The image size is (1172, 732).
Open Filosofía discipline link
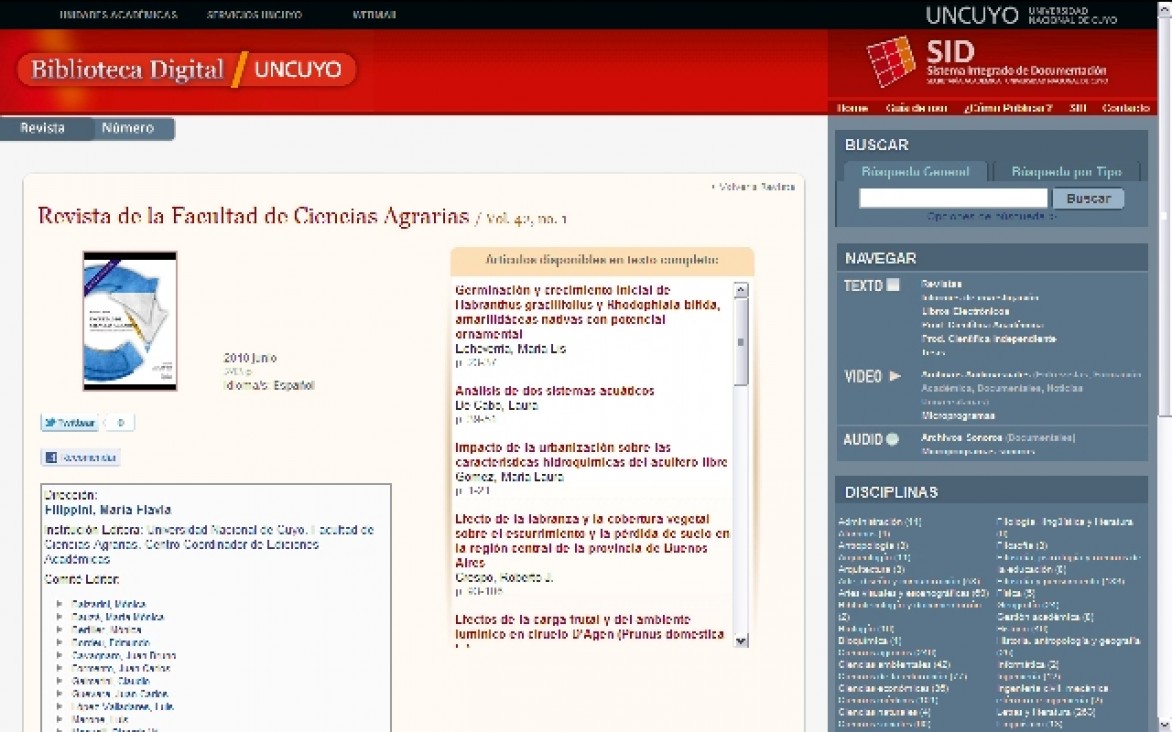pos(1022,546)
